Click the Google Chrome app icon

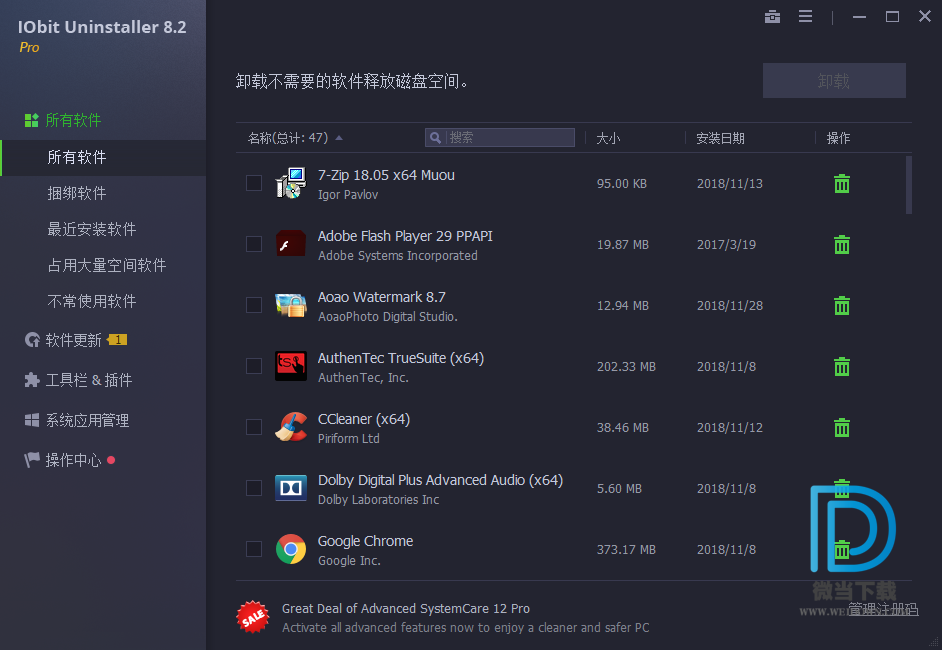pyautogui.click(x=291, y=549)
